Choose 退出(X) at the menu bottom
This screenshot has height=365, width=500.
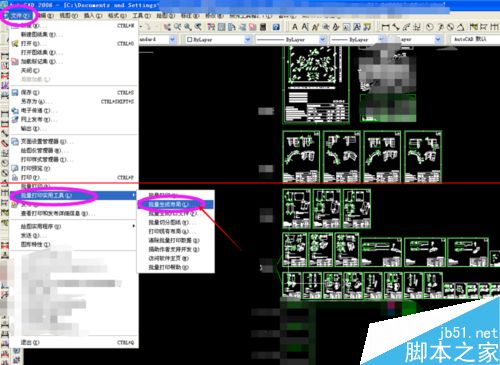73,342
